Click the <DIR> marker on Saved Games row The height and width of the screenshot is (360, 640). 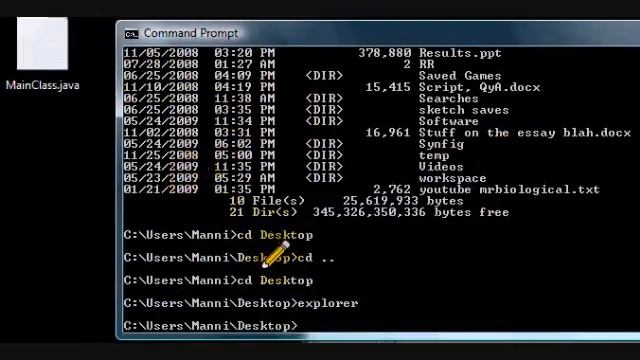324,76
